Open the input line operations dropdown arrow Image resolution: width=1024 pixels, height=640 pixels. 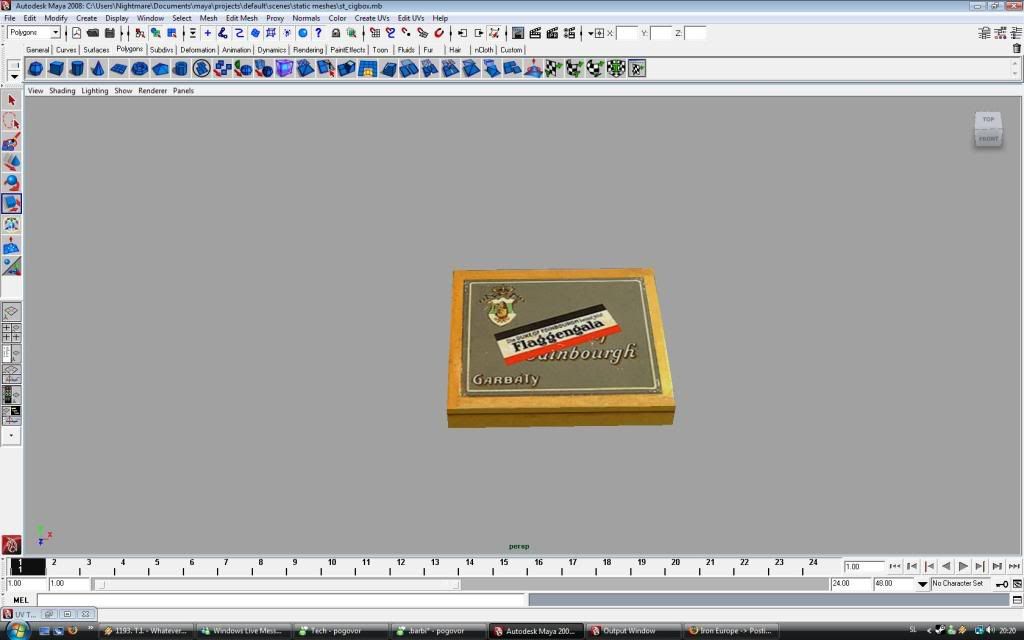click(590, 33)
